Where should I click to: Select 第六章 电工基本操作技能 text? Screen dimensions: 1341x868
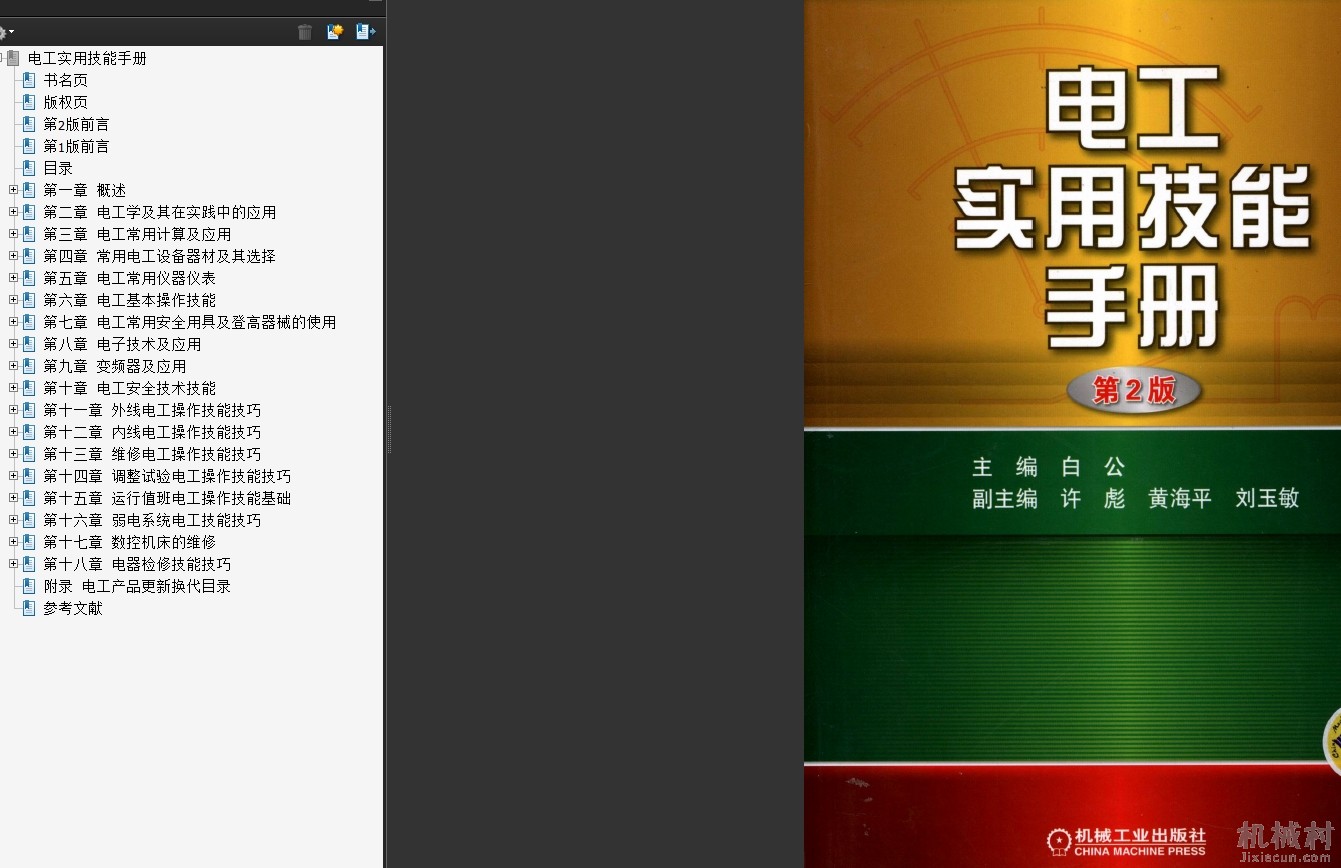(x=129, y=300)
